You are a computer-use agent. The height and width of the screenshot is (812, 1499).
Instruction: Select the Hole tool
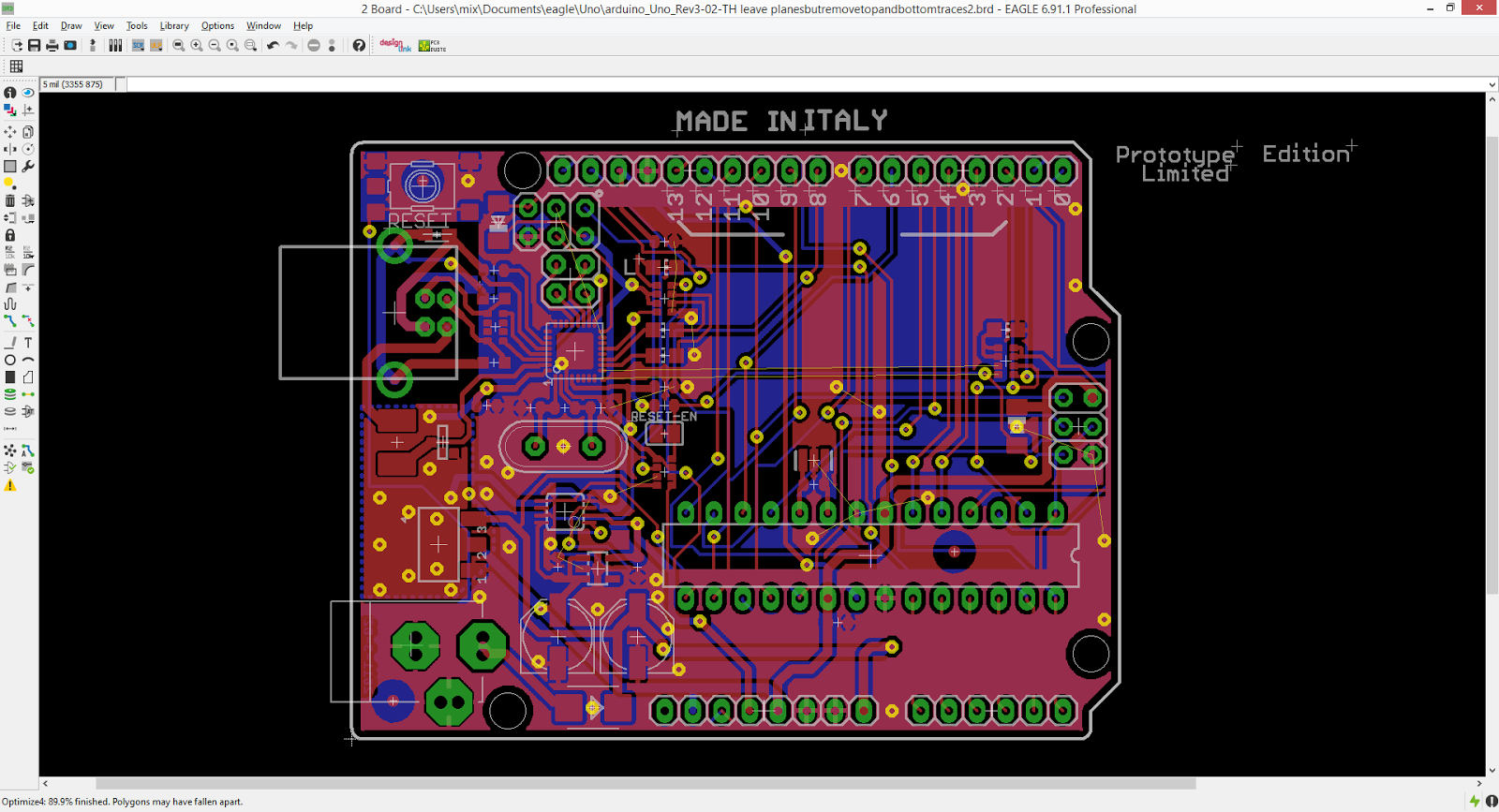pyautogui.click(x=10, y=411)
